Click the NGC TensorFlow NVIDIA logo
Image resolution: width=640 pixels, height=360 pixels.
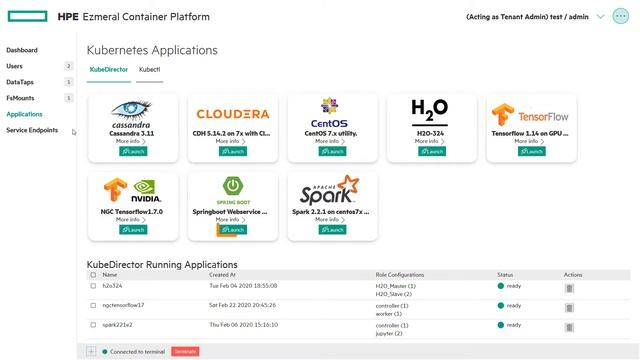coord(133,191)
